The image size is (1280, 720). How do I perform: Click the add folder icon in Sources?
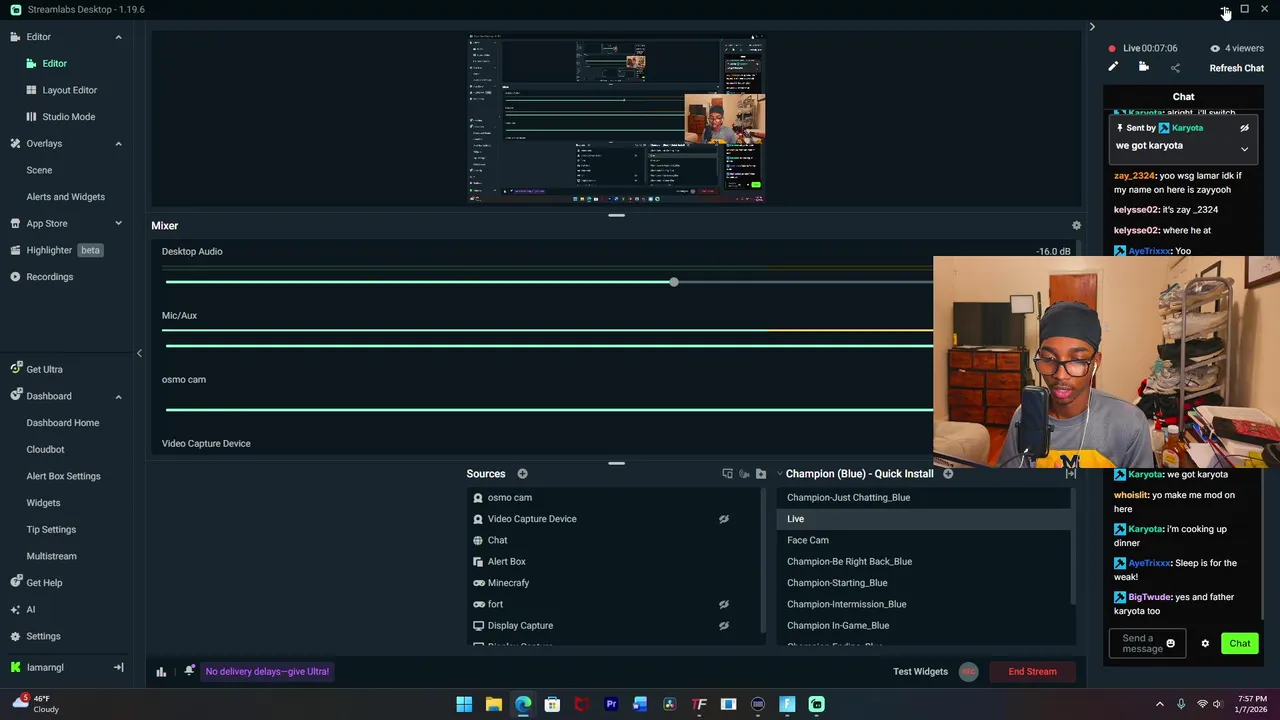[761, 474]
